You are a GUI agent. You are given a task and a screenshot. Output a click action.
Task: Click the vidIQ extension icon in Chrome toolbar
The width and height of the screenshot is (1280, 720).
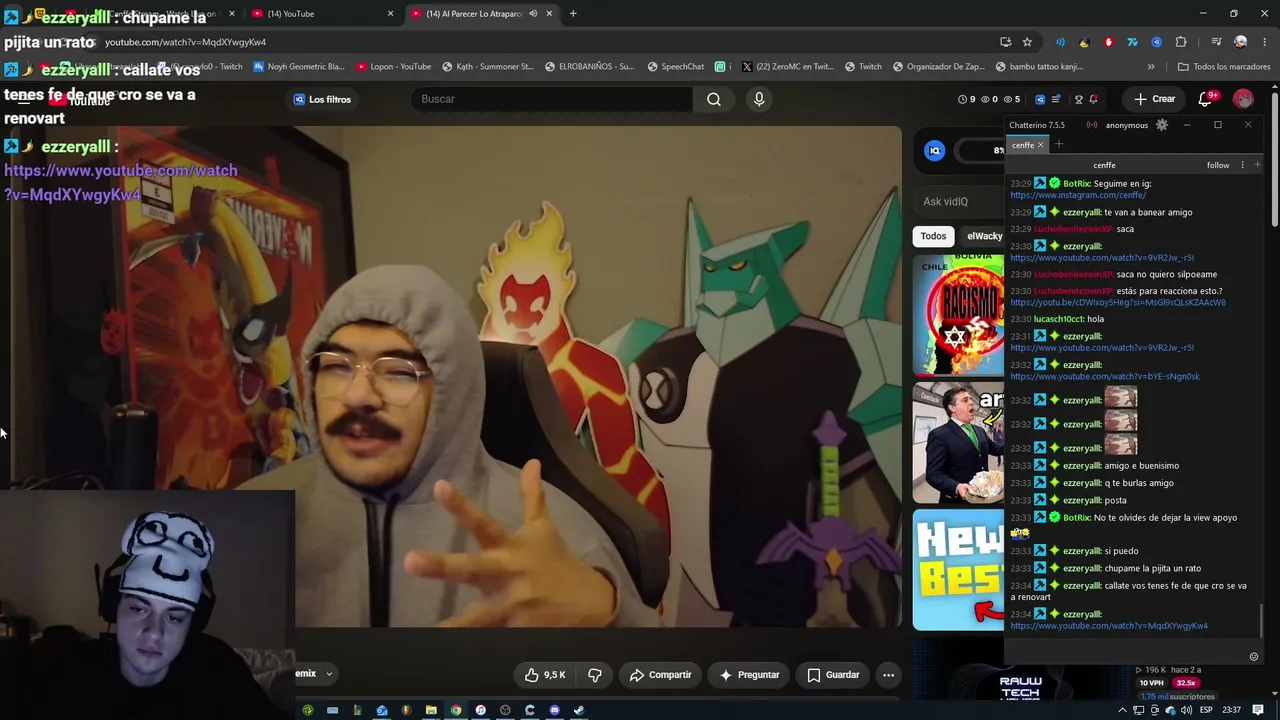tap(1157, 42)
